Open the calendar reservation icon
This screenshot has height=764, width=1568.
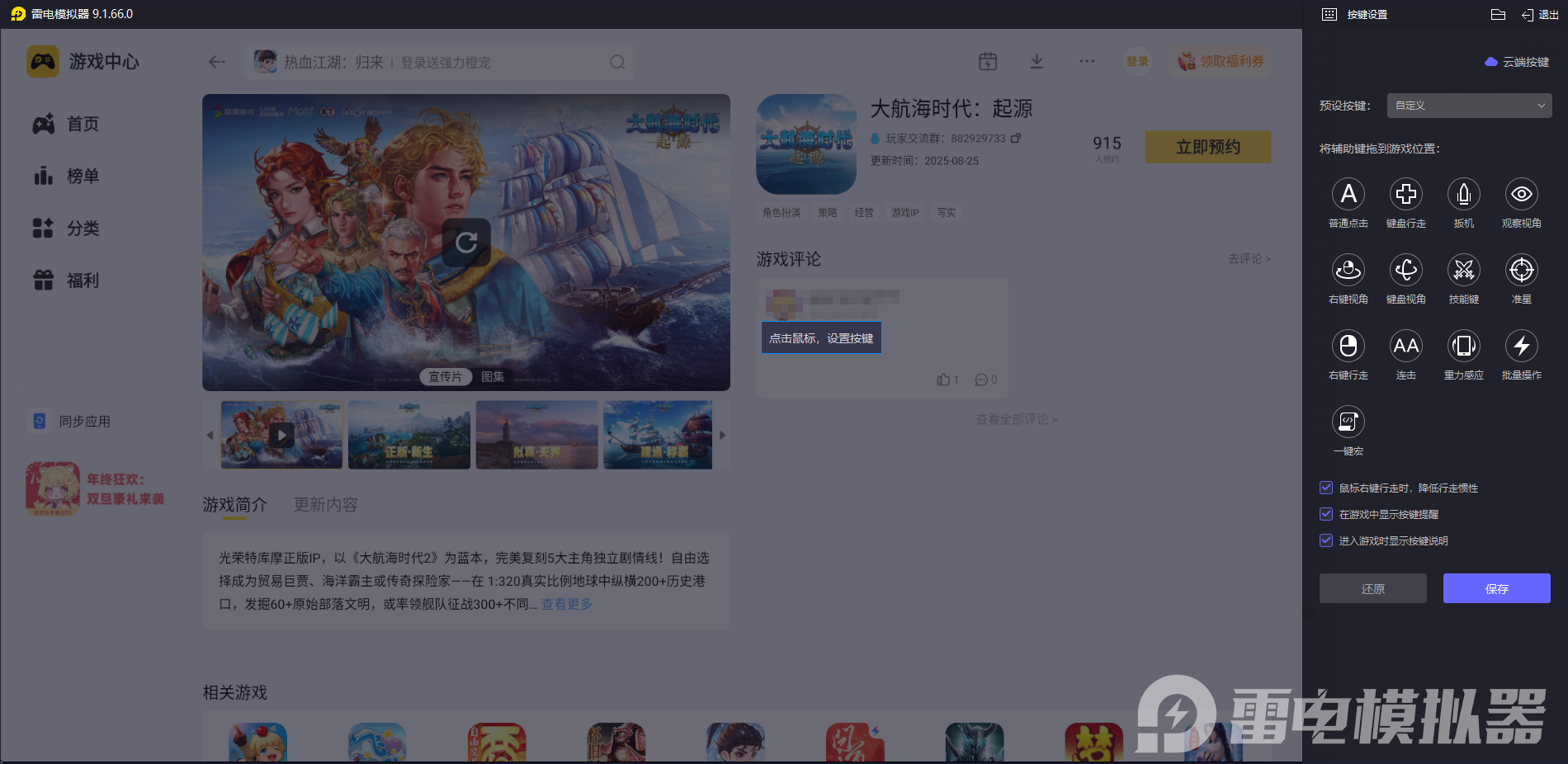(x=988, y=61)
